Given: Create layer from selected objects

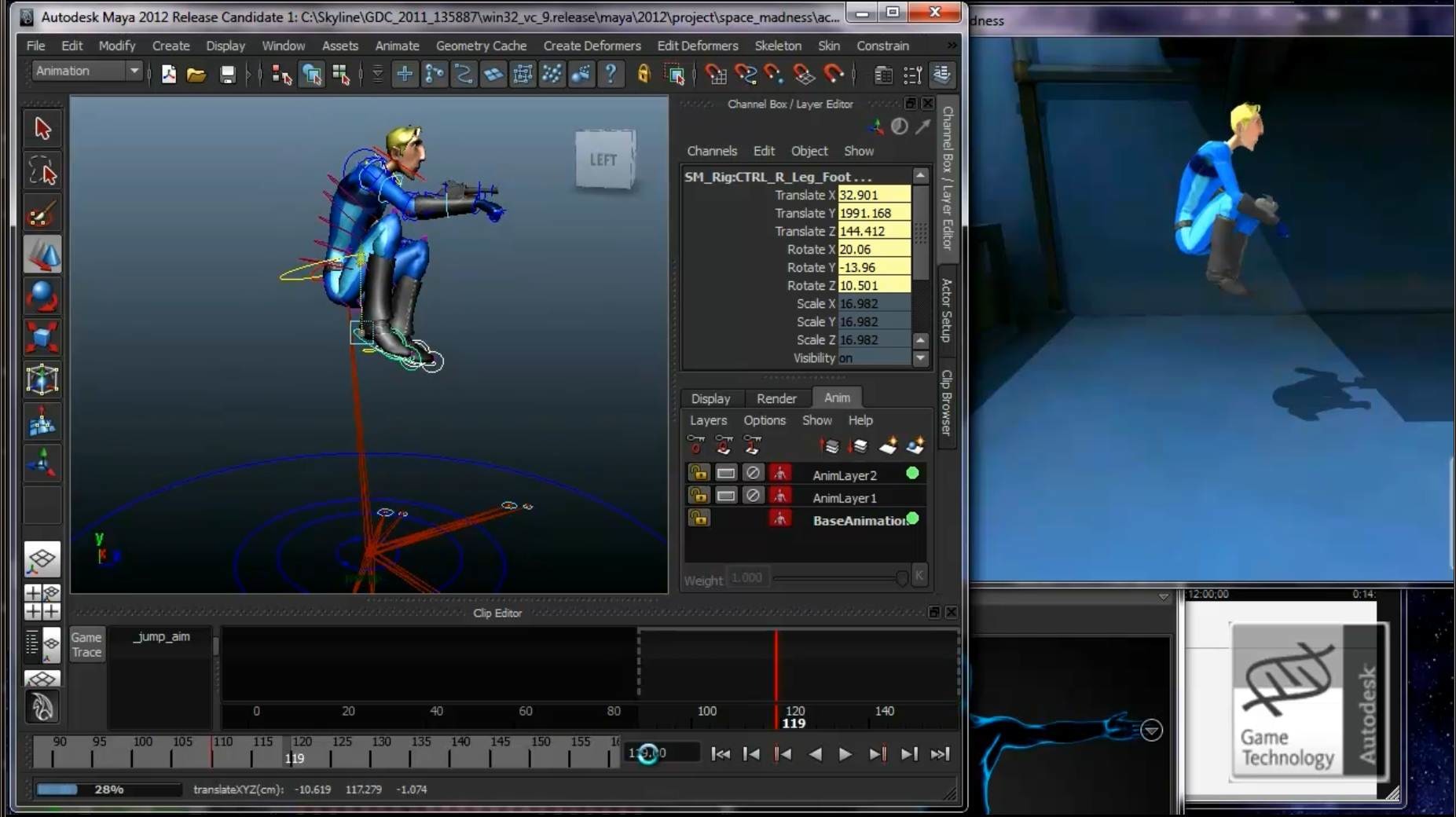Looking at the screenshot, I should pos(915,446).
